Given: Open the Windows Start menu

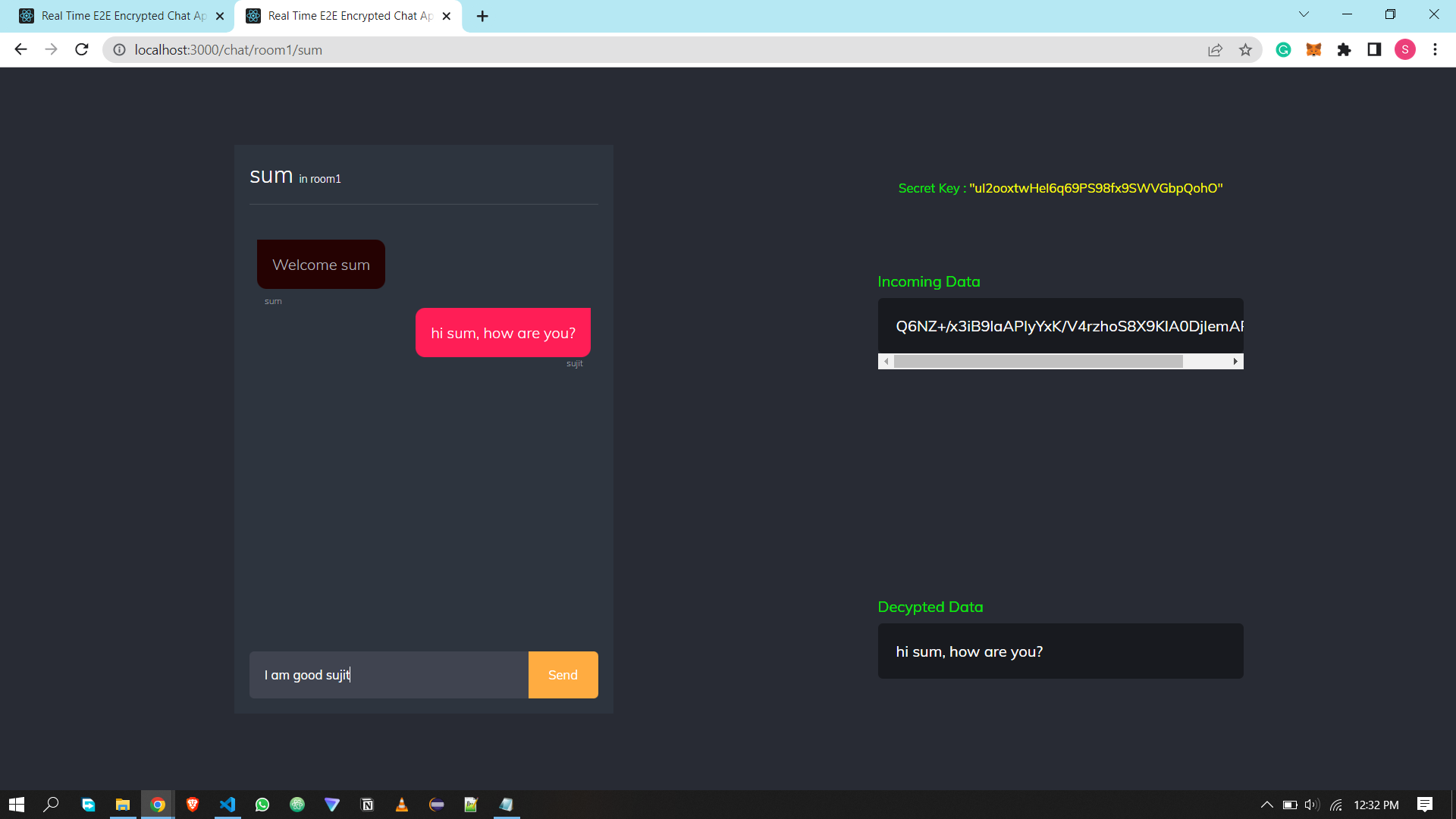Looking at the screenshot, I should click(x=17, y=805).
